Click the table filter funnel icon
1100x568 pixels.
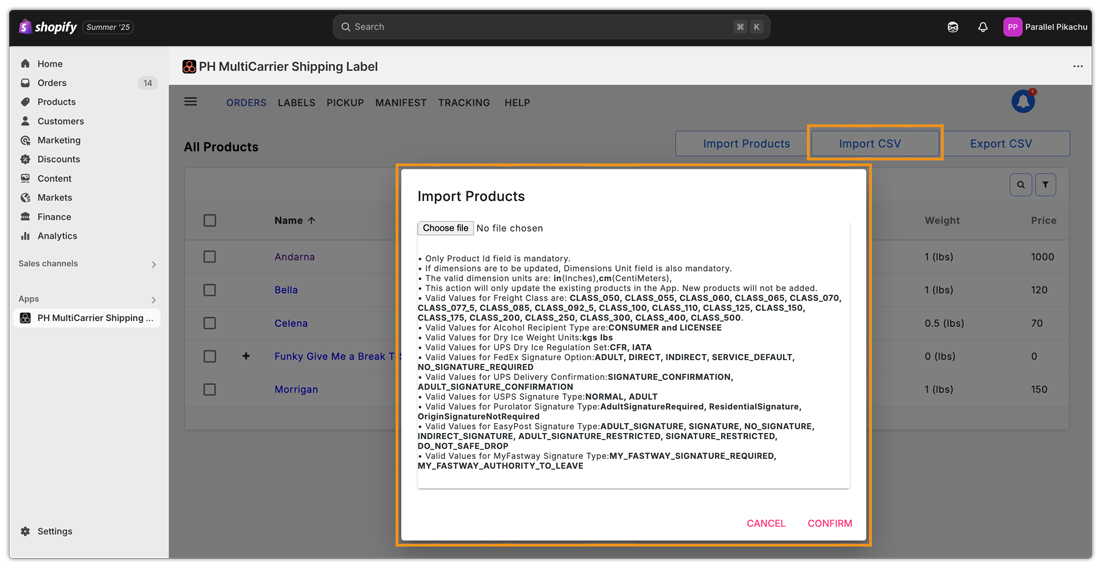tap(1045, 185)
